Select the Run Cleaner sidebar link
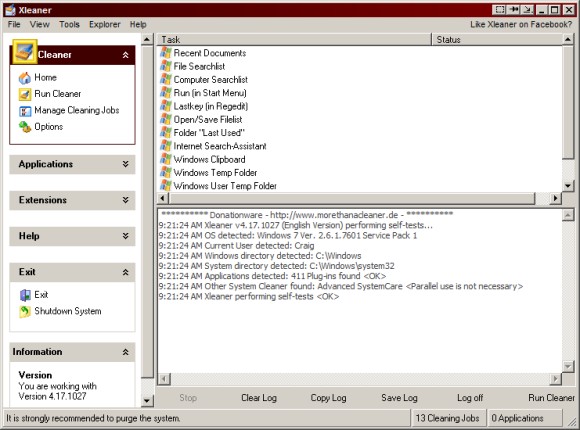 (x=58, y=94)
